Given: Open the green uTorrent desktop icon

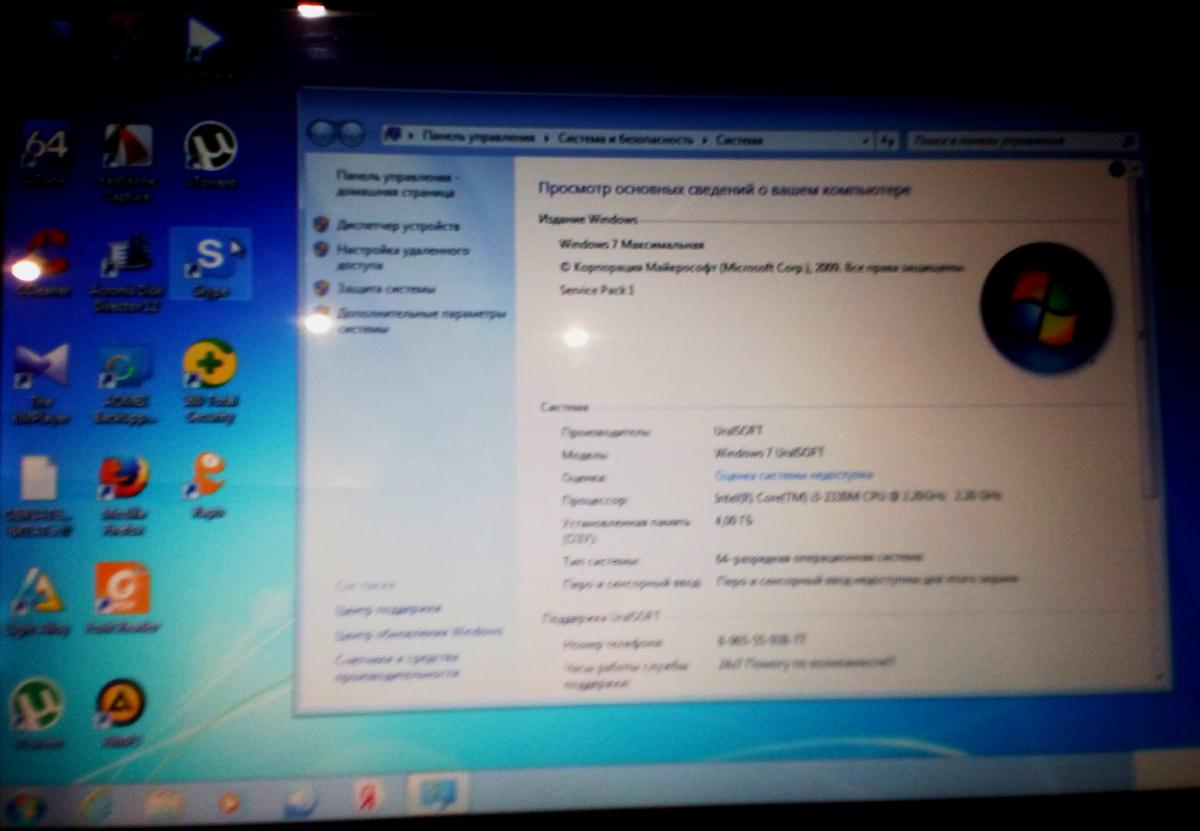Looking at the screenshot, I should click(x=37, y=714).
